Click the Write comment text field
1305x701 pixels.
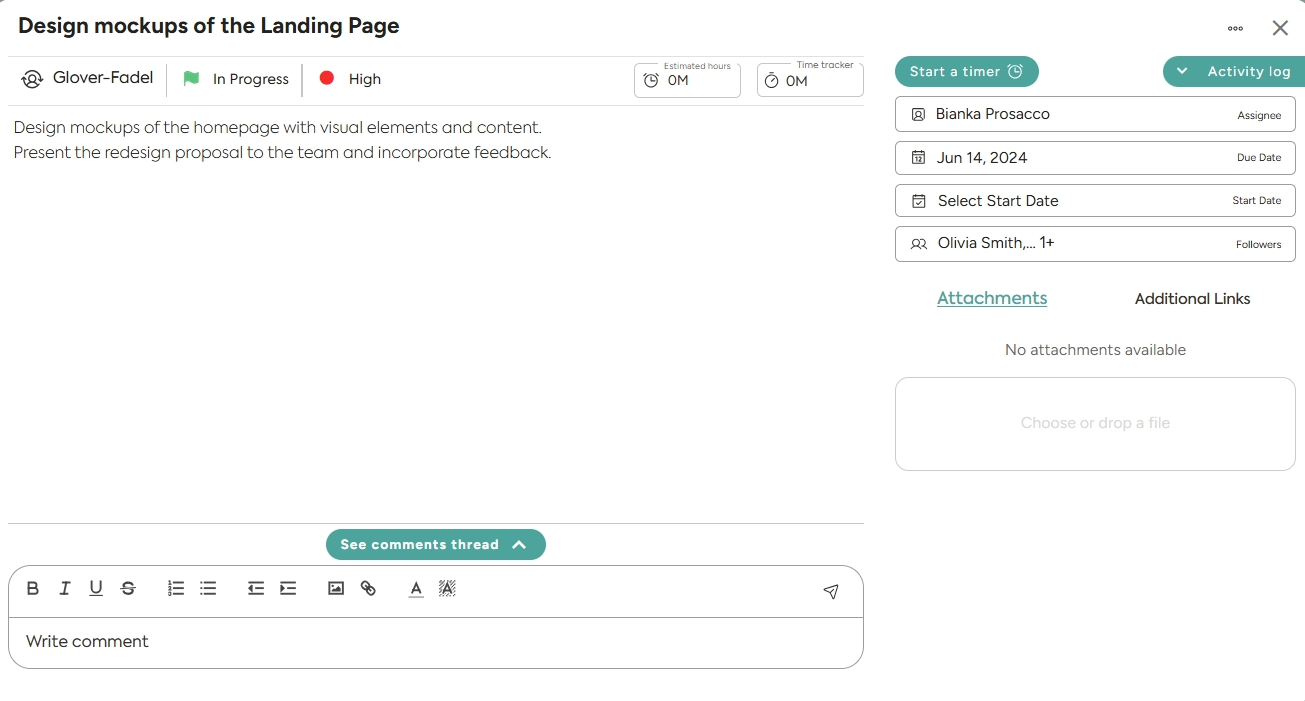(x=435, y=642)
